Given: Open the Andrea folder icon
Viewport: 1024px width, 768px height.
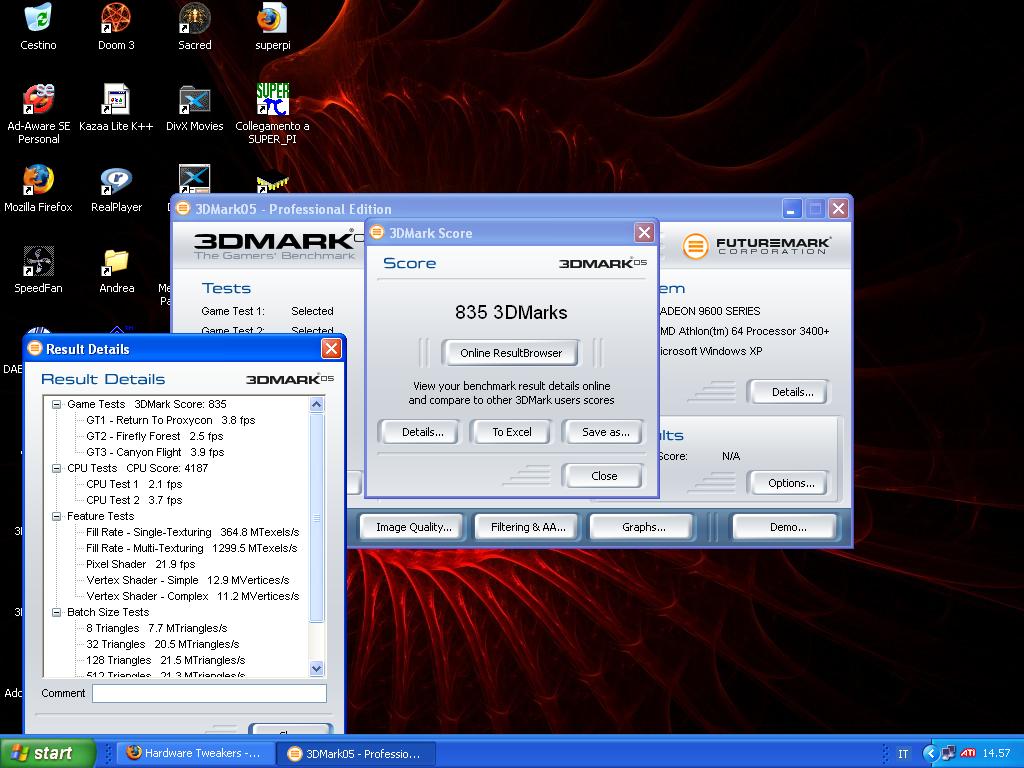Looking at the screenshot, I should (116, 270).
